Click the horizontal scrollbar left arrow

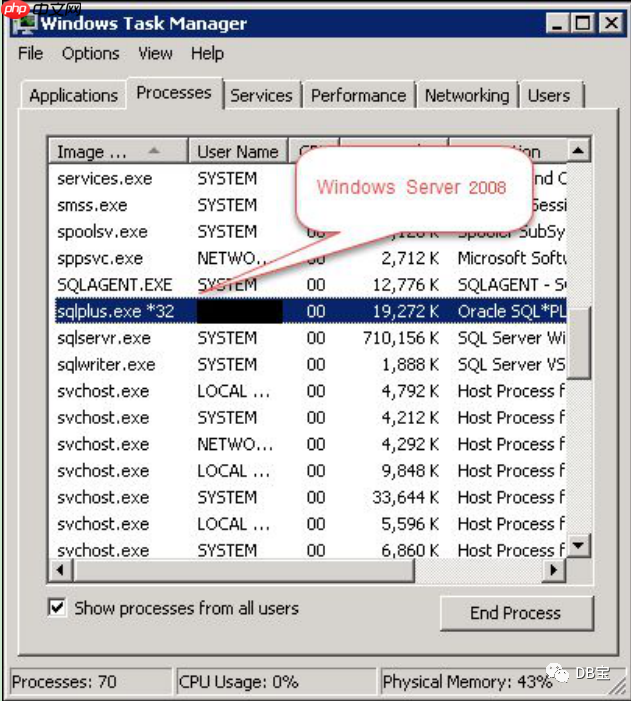tap(61, 569)
